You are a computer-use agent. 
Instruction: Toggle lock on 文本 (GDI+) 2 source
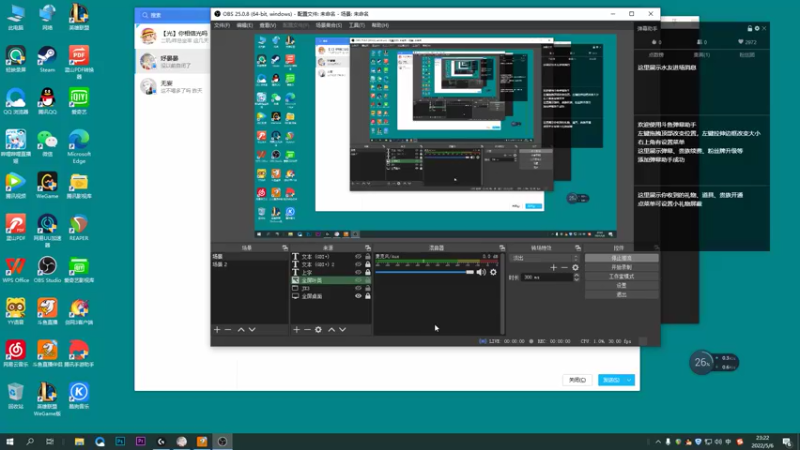[x=367, y=264]
